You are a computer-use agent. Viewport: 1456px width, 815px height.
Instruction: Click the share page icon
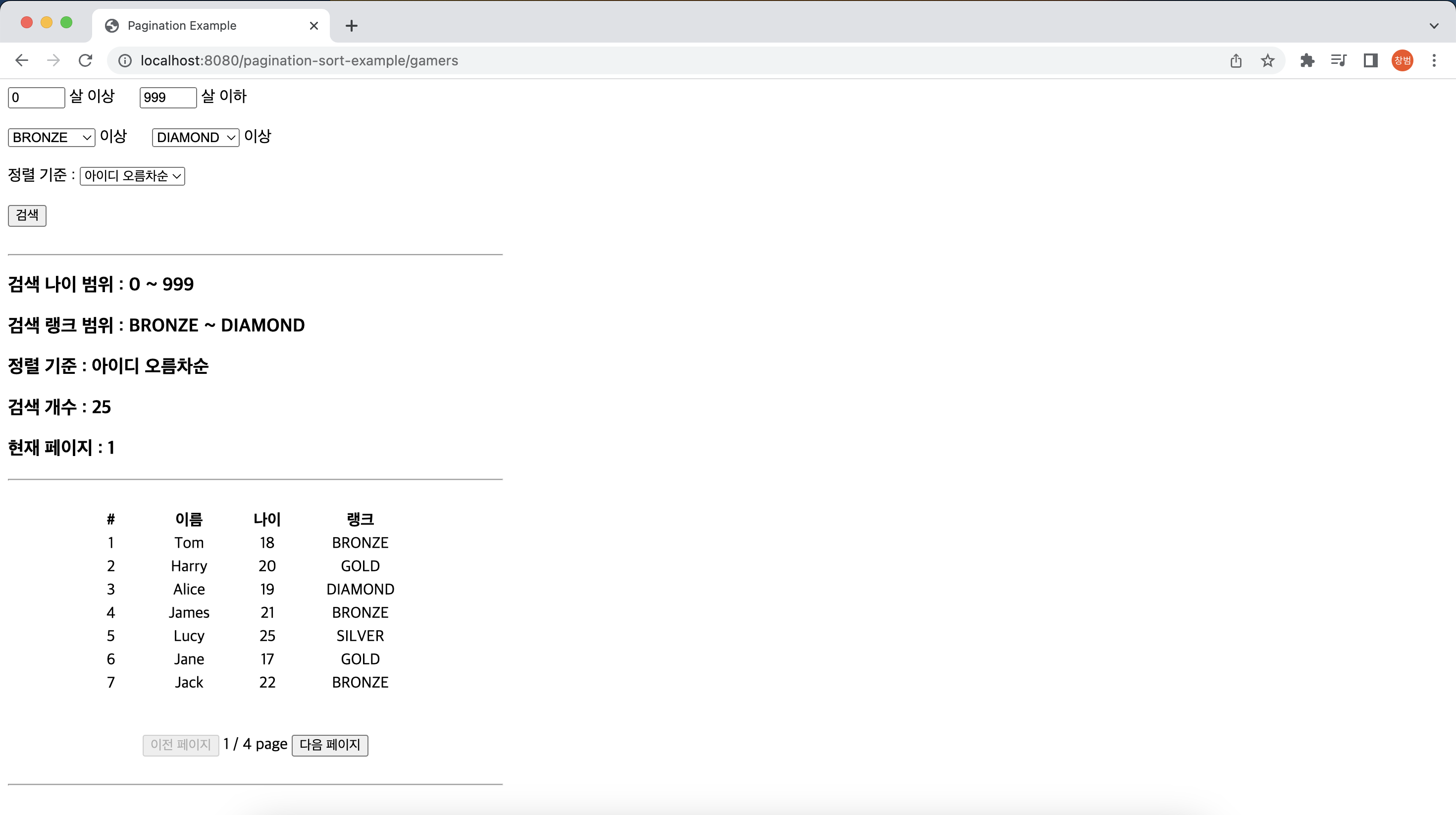pos(1236,60)
